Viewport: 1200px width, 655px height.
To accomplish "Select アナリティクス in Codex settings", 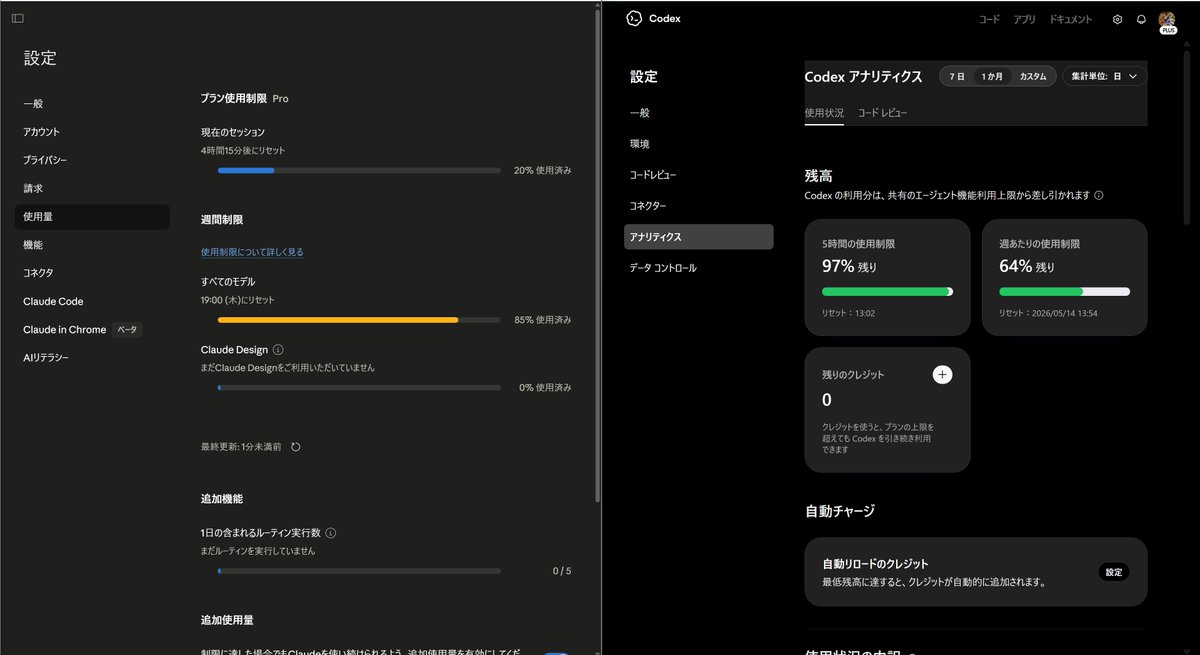I will (x=698, y=237).
